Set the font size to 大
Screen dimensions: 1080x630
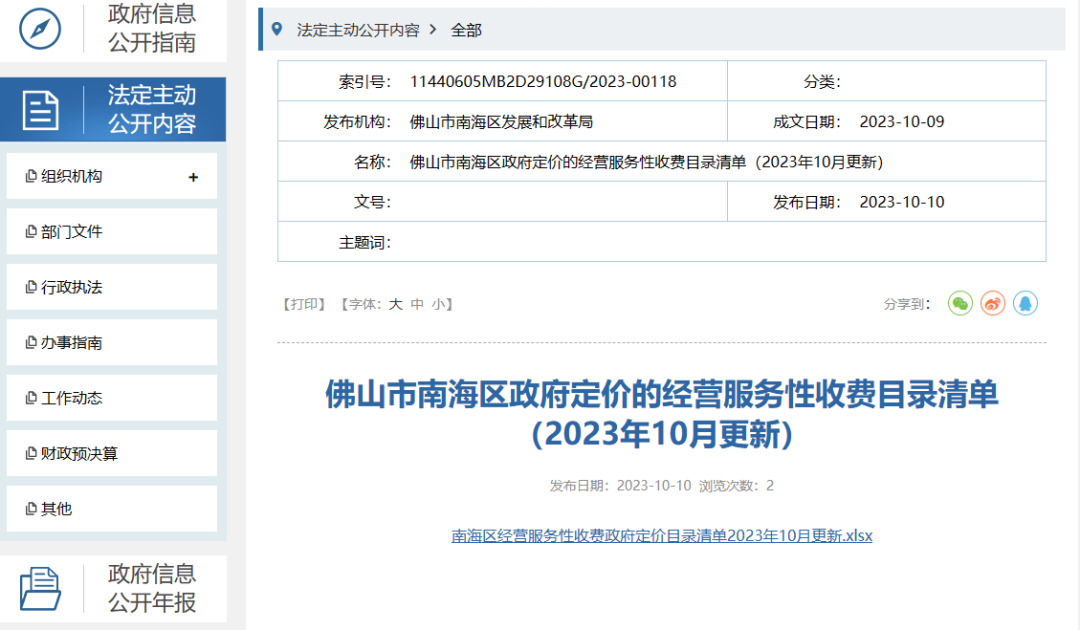[395, 304]
